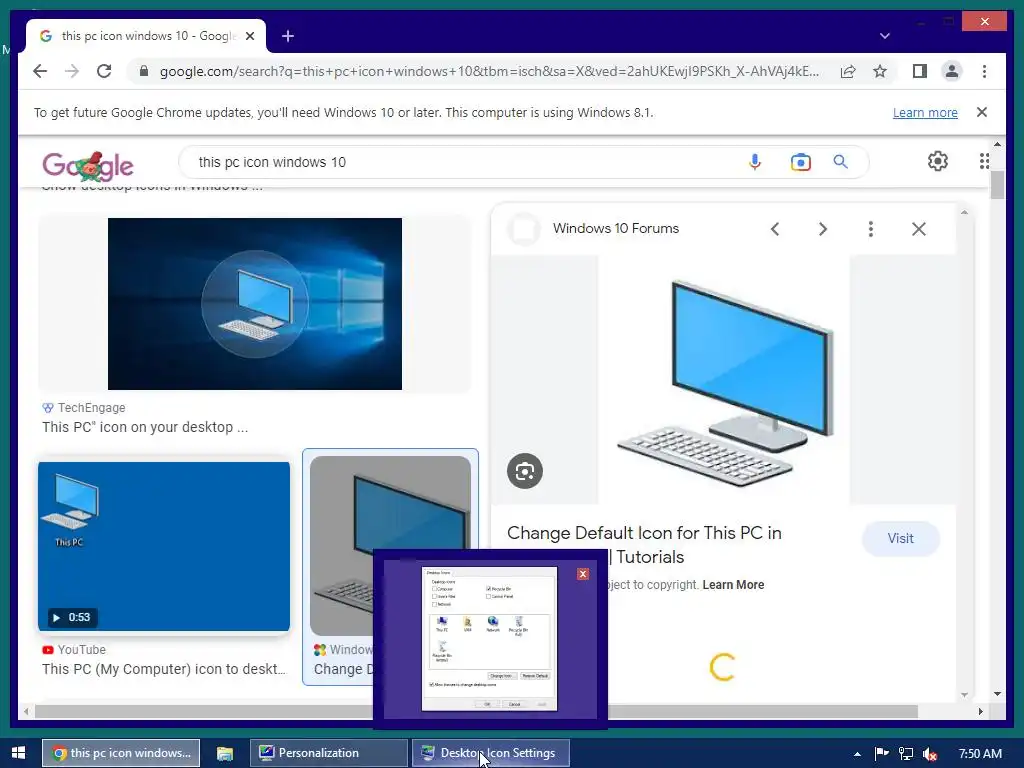Dismiss the Chrome update notice
The image size is (1024, 768).
click(x=982, y=112)
